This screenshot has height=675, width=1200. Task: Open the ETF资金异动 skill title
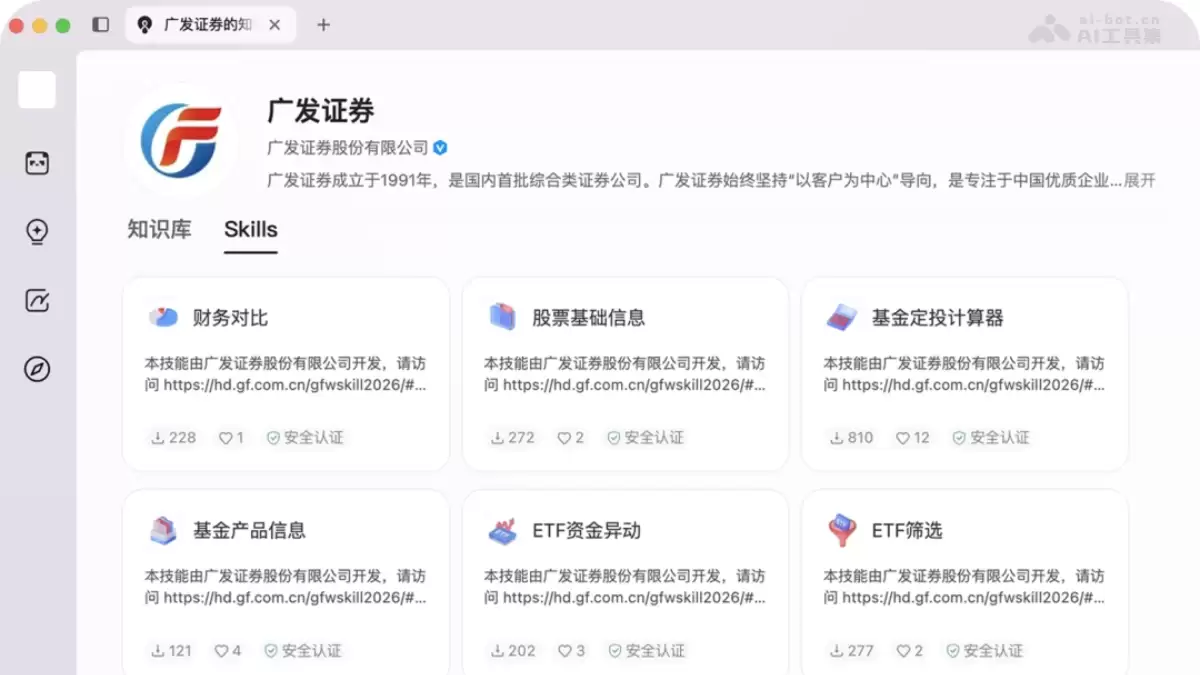(x=587, y=530)
